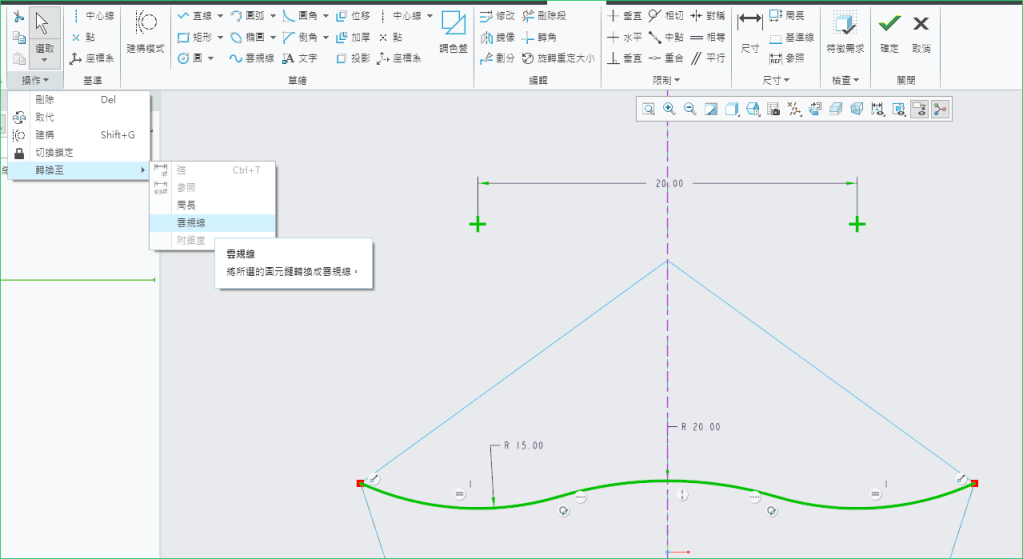Open the 調色盤 (palette) tool

click(453, 30)
